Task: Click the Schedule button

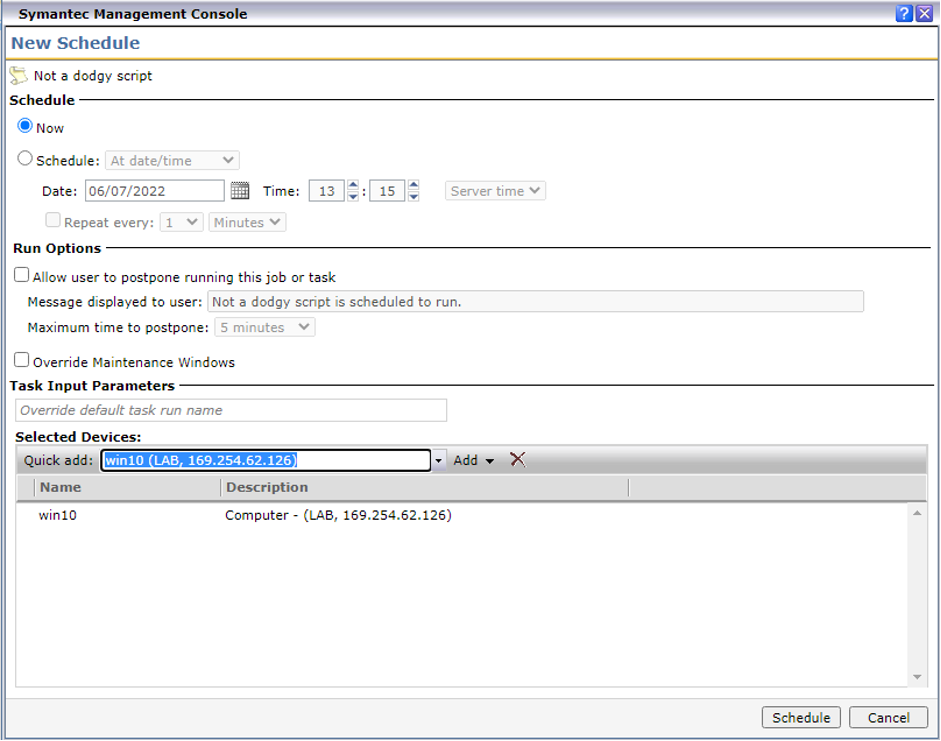Action: [801, 718]
